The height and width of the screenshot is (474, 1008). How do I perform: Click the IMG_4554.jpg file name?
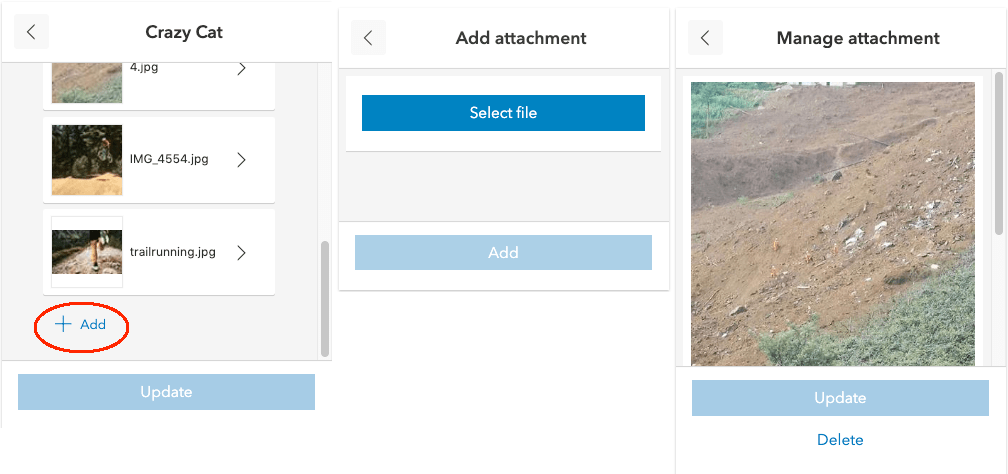169,159
